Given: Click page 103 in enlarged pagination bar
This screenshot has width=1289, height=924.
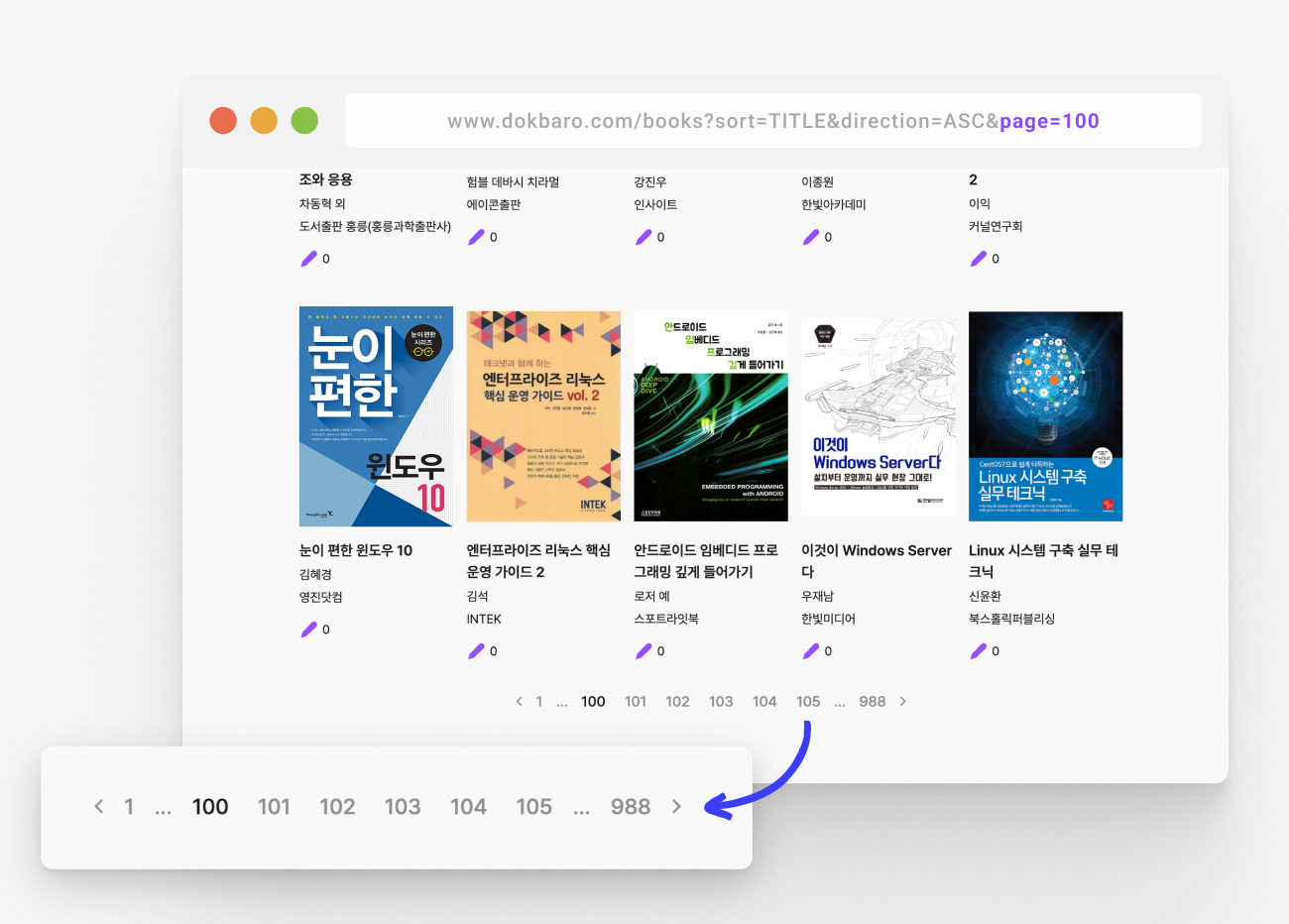Looking at the screenshot, I should pos(403,806).
